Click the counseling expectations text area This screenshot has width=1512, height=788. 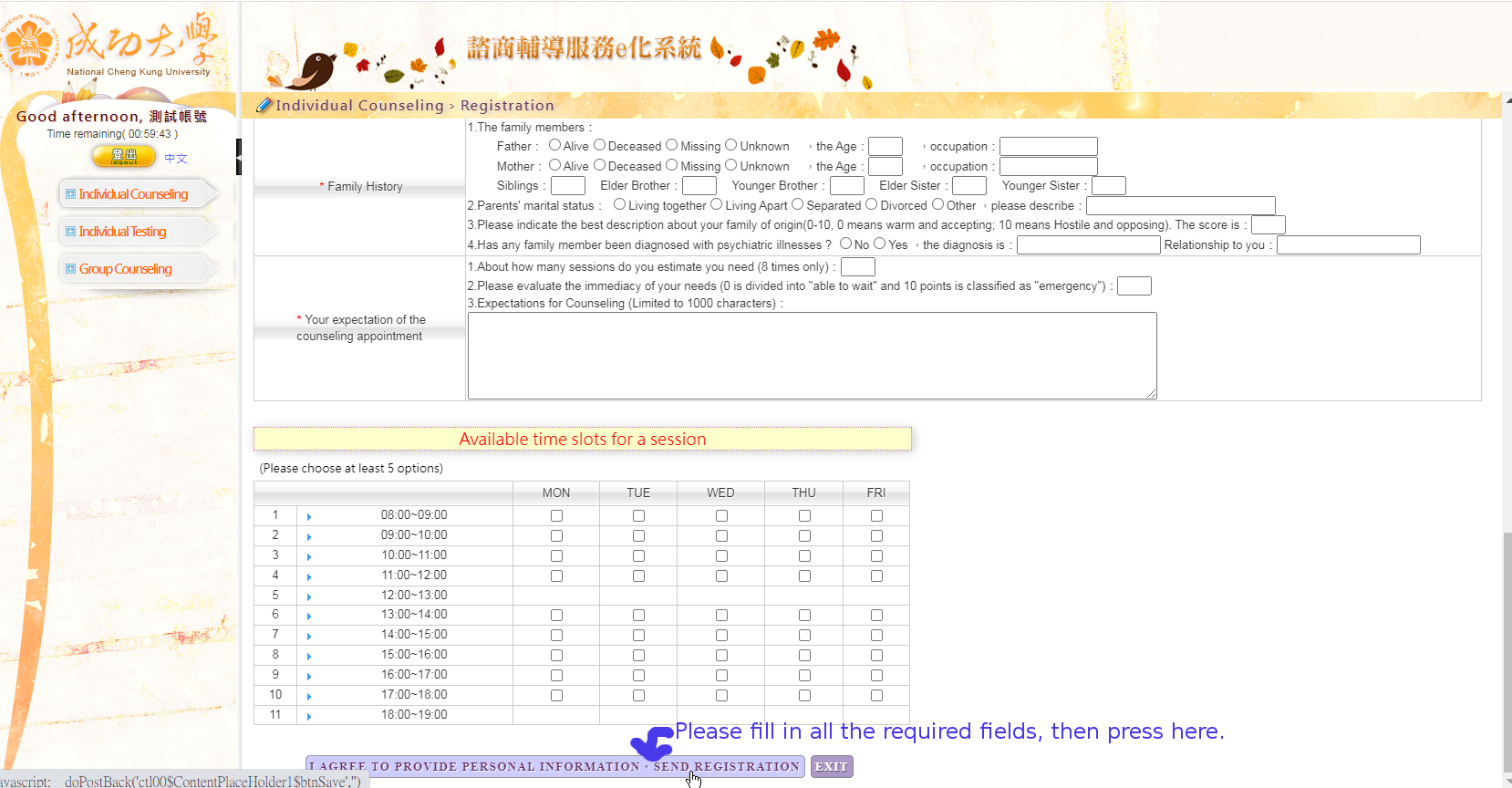[x=813, y=356]
